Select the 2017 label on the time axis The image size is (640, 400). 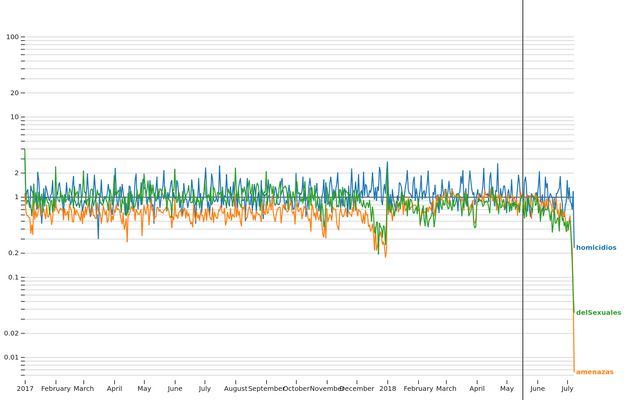(25, 388)
